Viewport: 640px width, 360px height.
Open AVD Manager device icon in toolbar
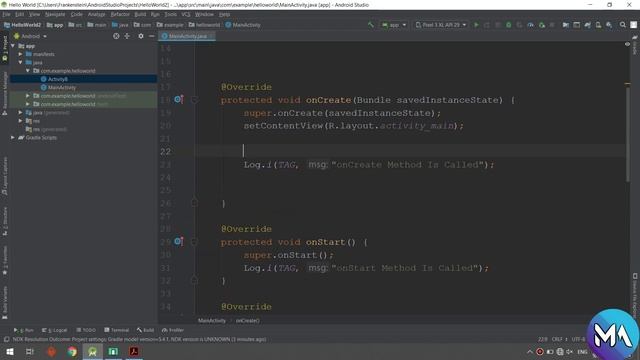(598, 25)
